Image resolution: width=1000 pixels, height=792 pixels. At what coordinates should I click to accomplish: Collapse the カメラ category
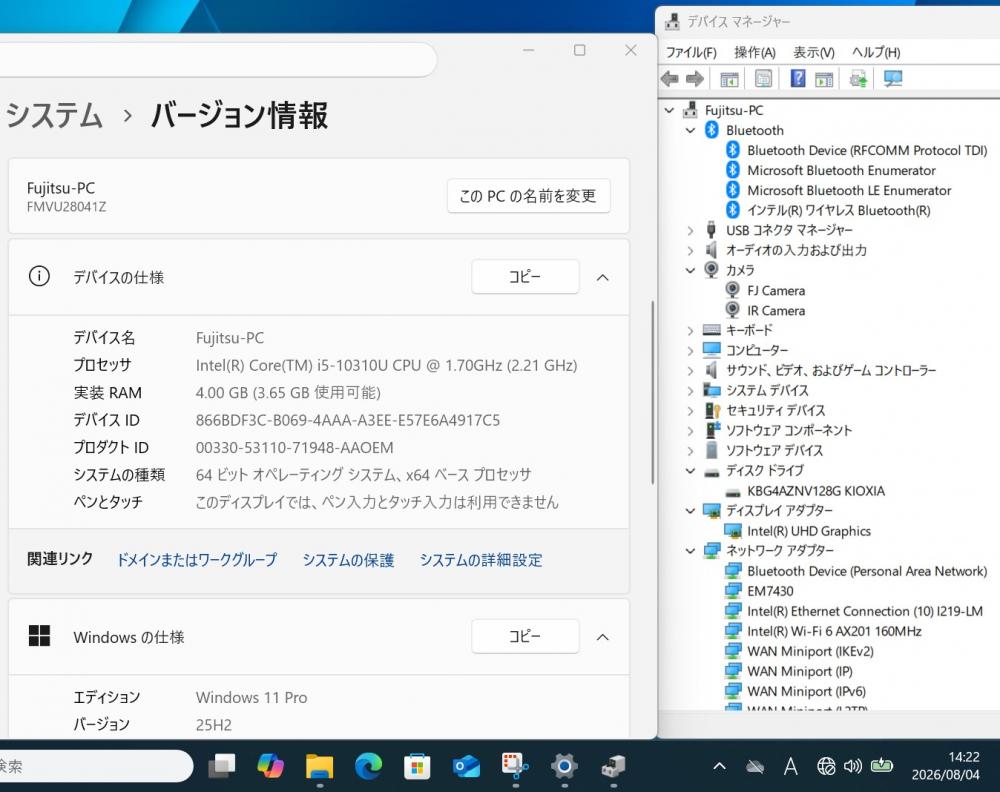pyautogui.click(x=690, y=270)
